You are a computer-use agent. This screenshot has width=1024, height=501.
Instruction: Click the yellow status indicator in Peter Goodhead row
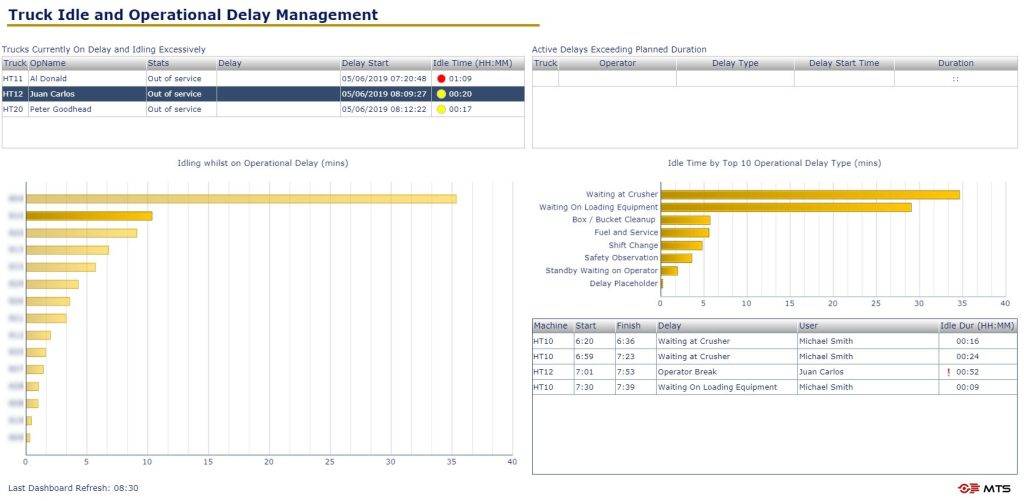pyautogui.click(x=441, y=110)
